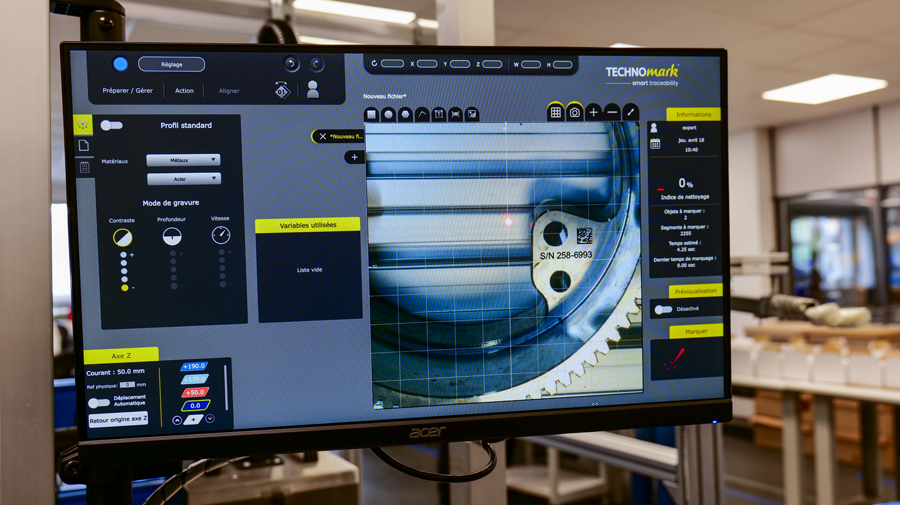Add a new file tab with plus
Image resolution: width=900 pixels, height=505 pixels.
tap(354, 157)
